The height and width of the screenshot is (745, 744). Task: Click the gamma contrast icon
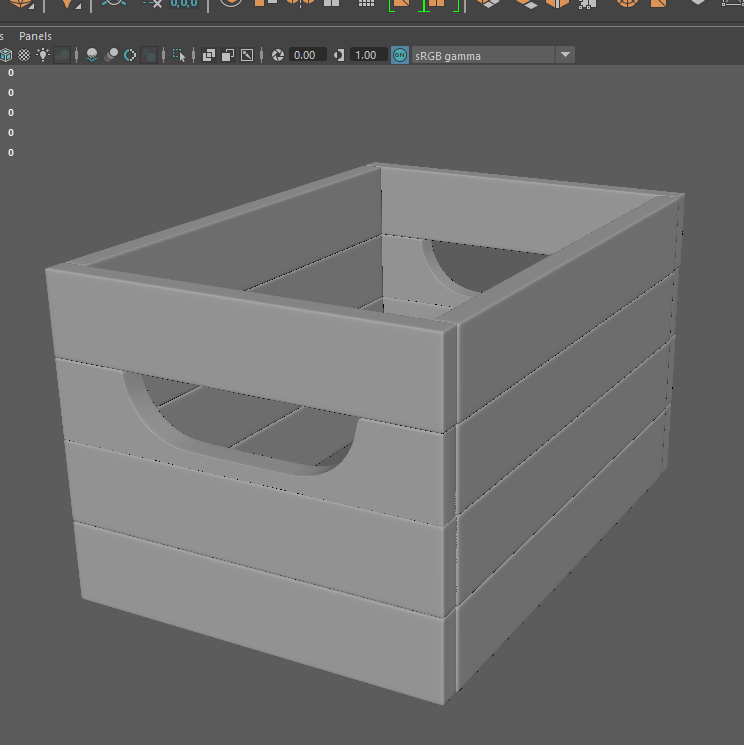339,55
